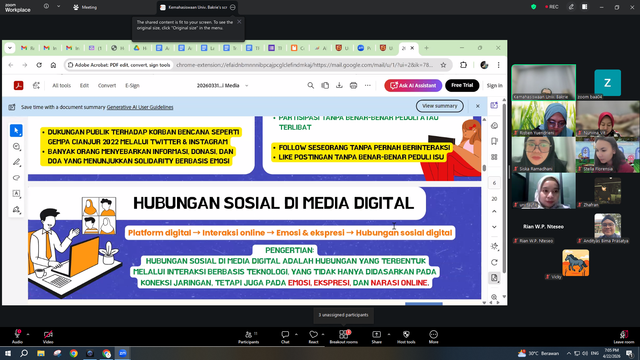
Task: Open Zoom More options
Action: (x=433, y=337)
